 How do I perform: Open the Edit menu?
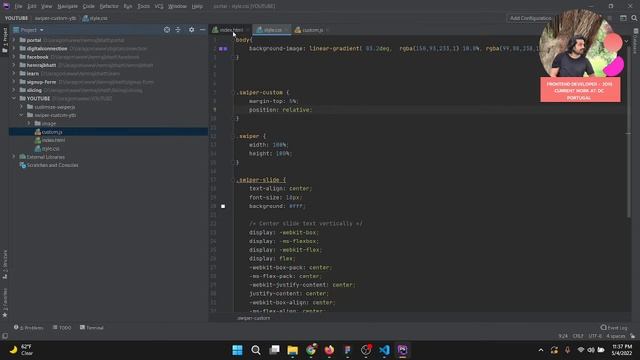[x=32, y=7]
